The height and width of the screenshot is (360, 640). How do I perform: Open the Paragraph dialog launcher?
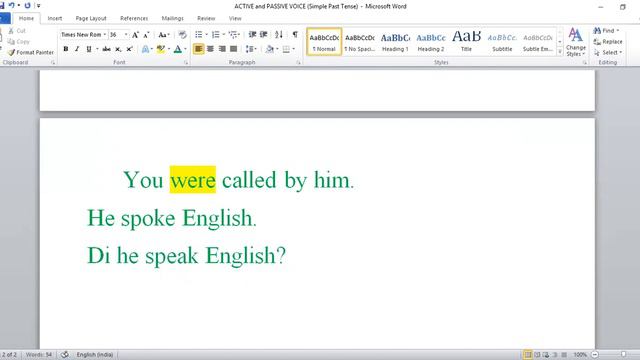(x=298, y=62)
